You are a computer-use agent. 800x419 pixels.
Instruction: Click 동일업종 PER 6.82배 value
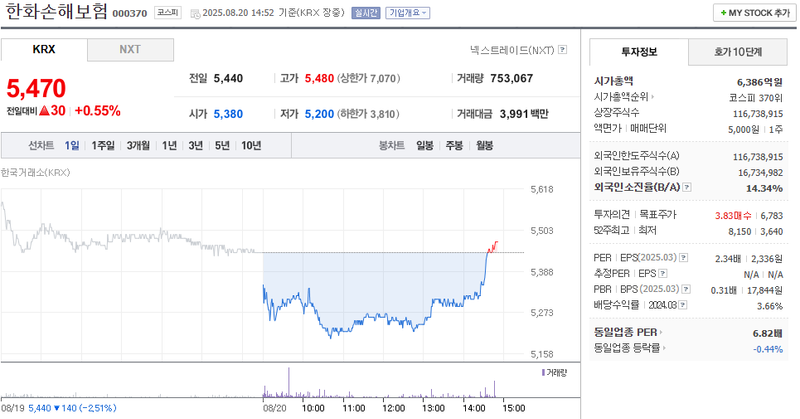[767, 333]
